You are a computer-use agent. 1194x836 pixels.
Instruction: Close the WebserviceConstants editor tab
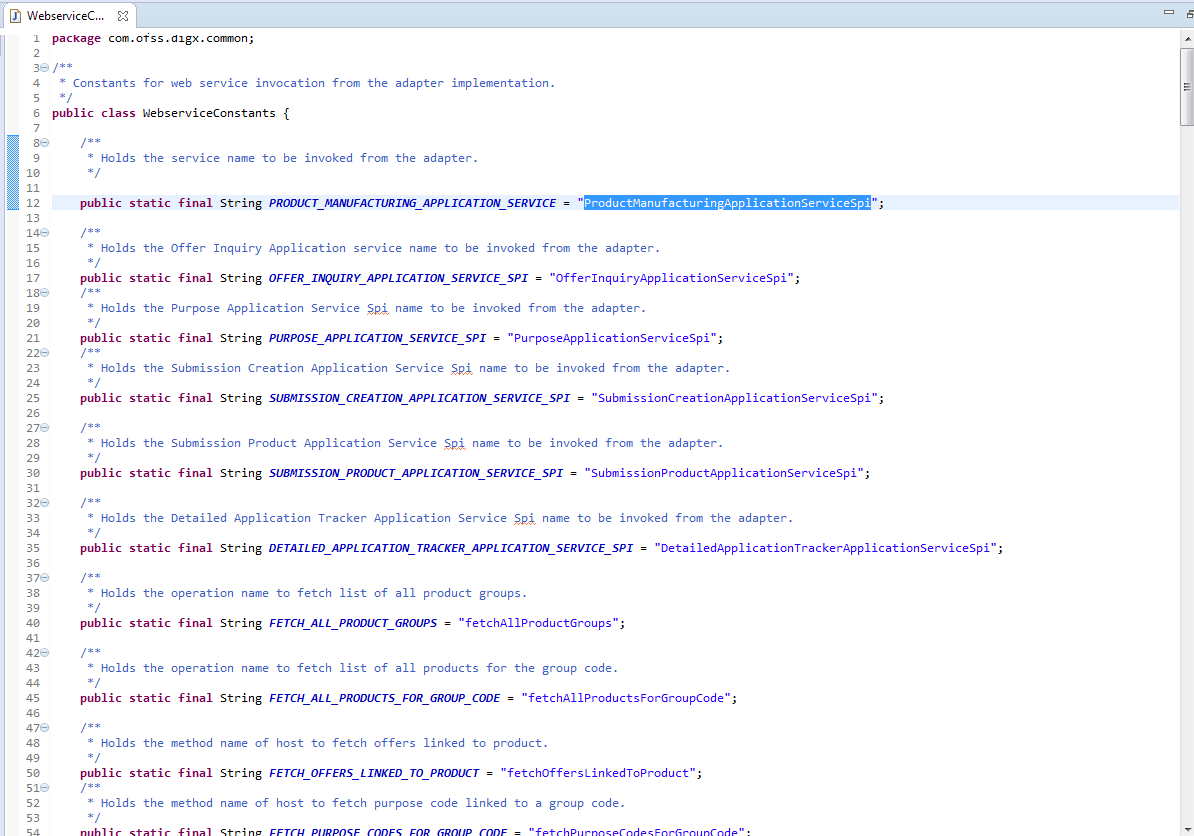123,16
